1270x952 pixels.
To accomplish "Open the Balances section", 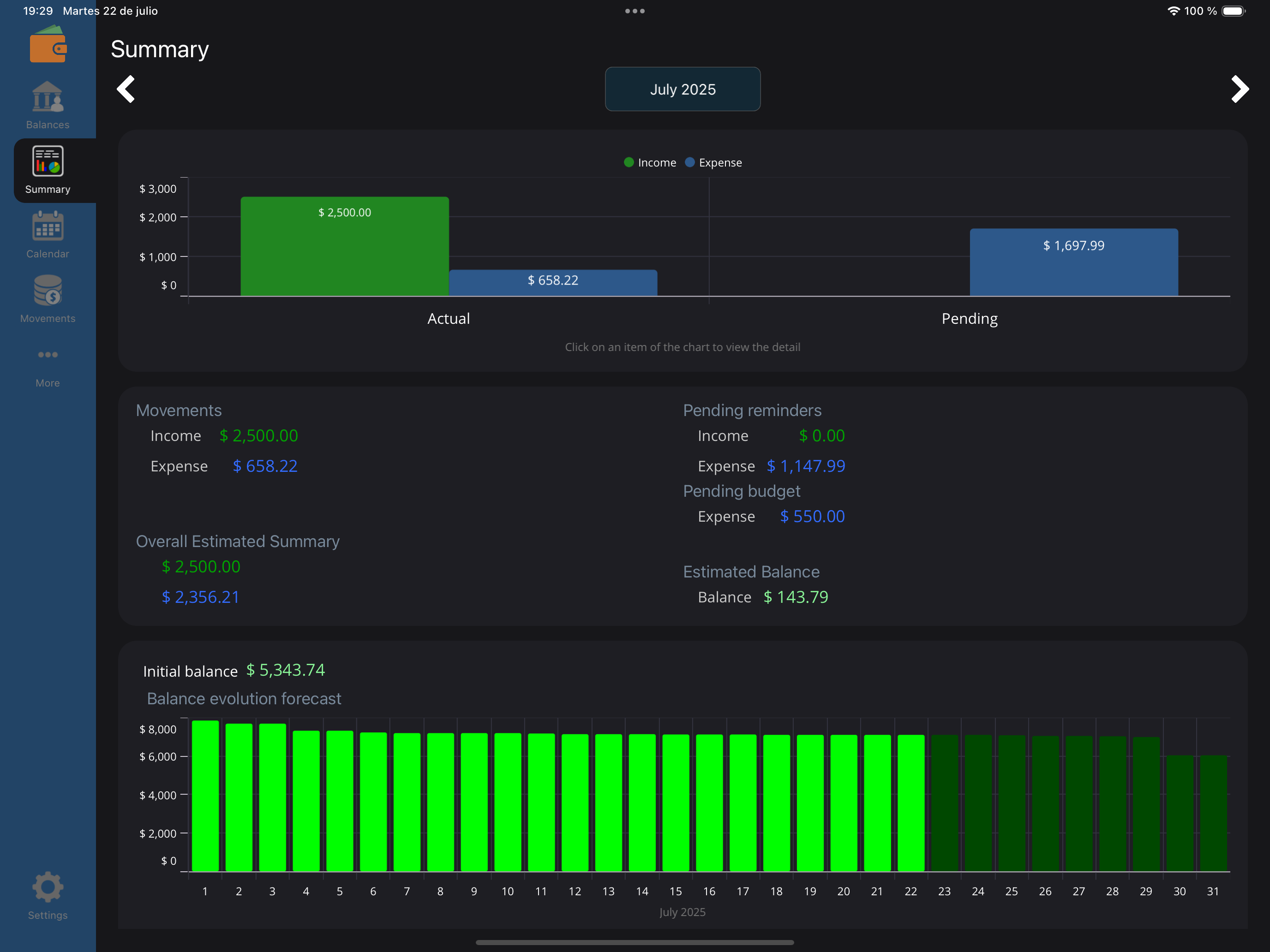I will click(48, 106).
